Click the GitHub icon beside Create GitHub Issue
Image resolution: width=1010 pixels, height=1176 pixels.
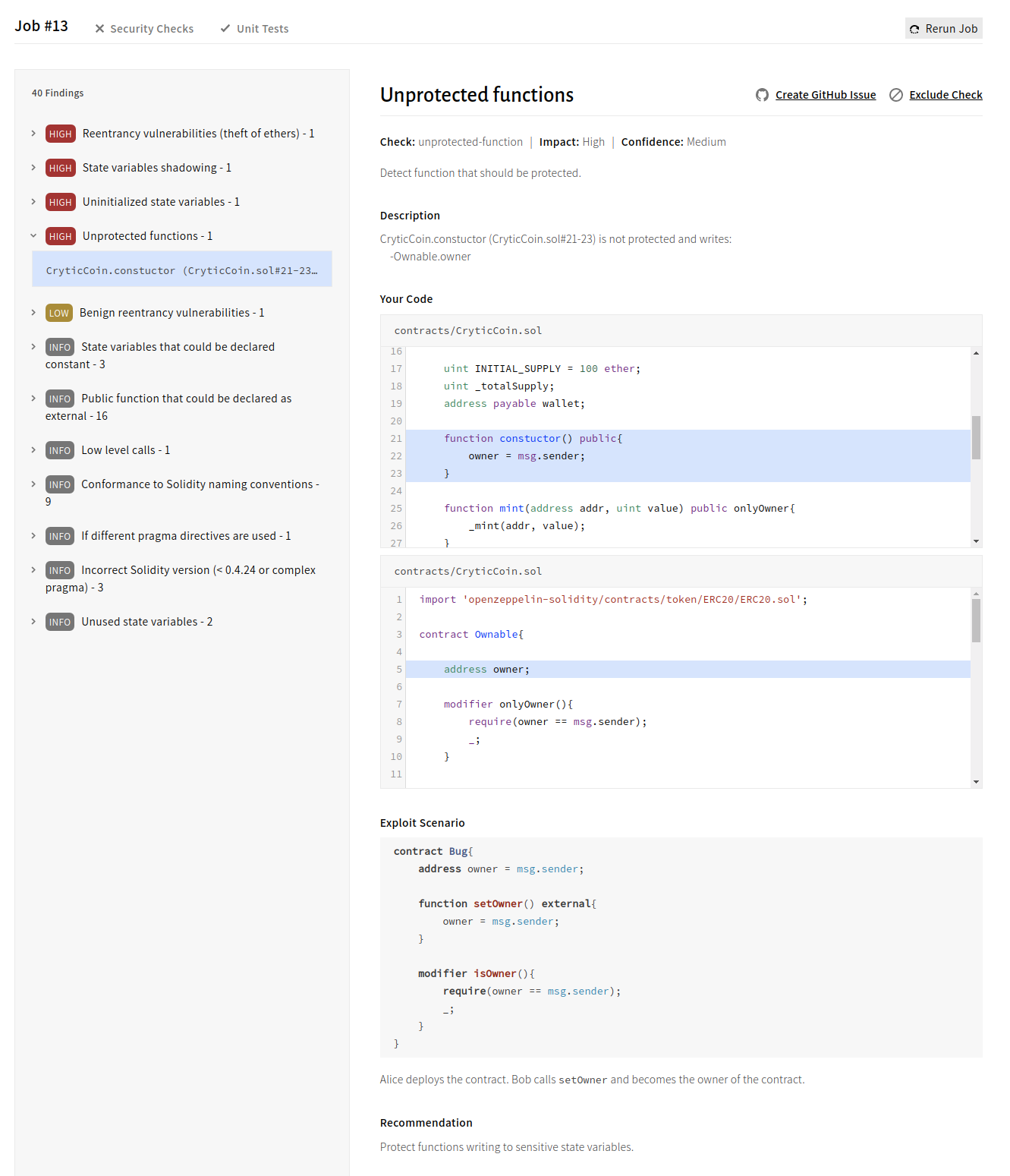click(762, 95)
